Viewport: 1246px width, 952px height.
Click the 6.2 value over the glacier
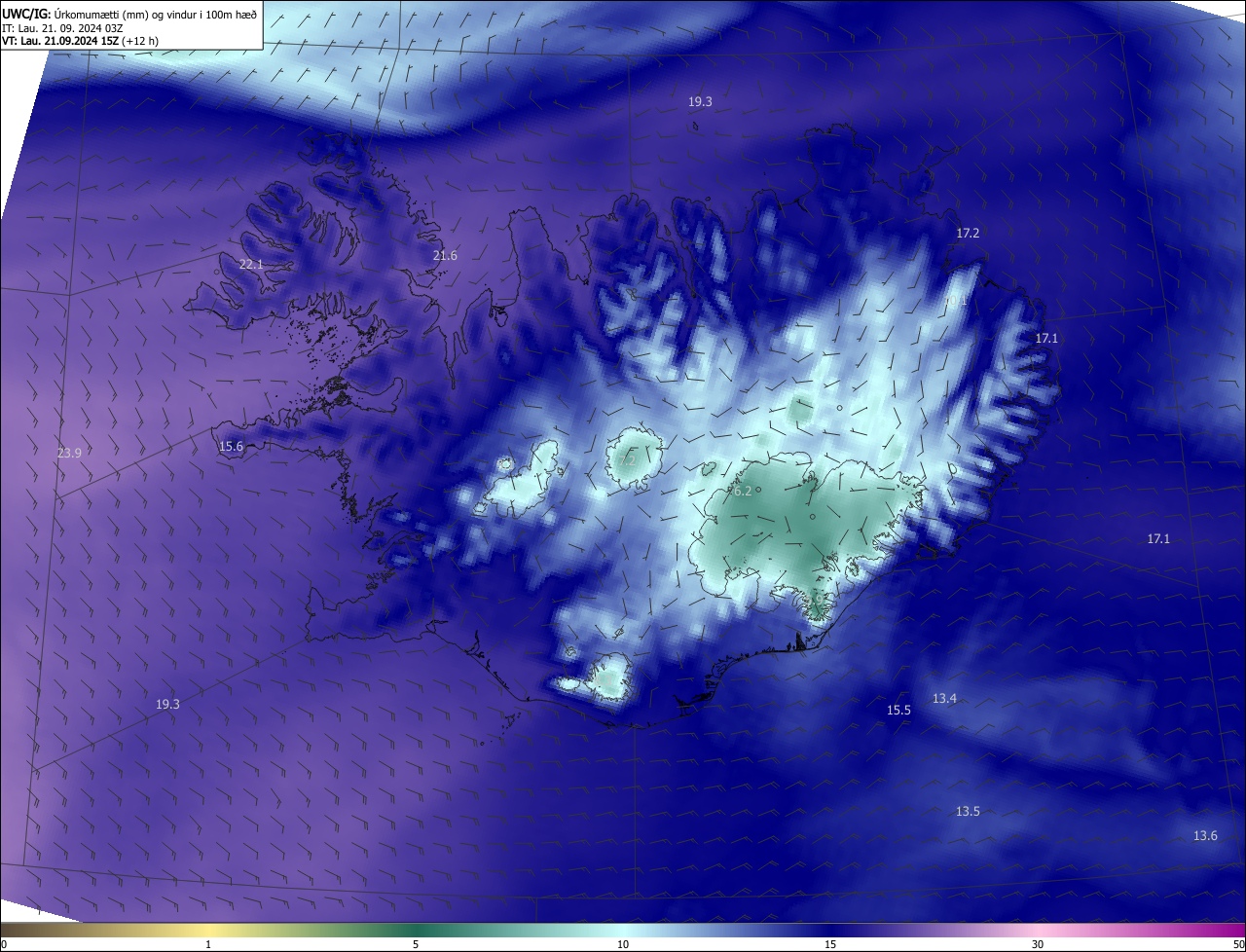[x=742, y=491]
